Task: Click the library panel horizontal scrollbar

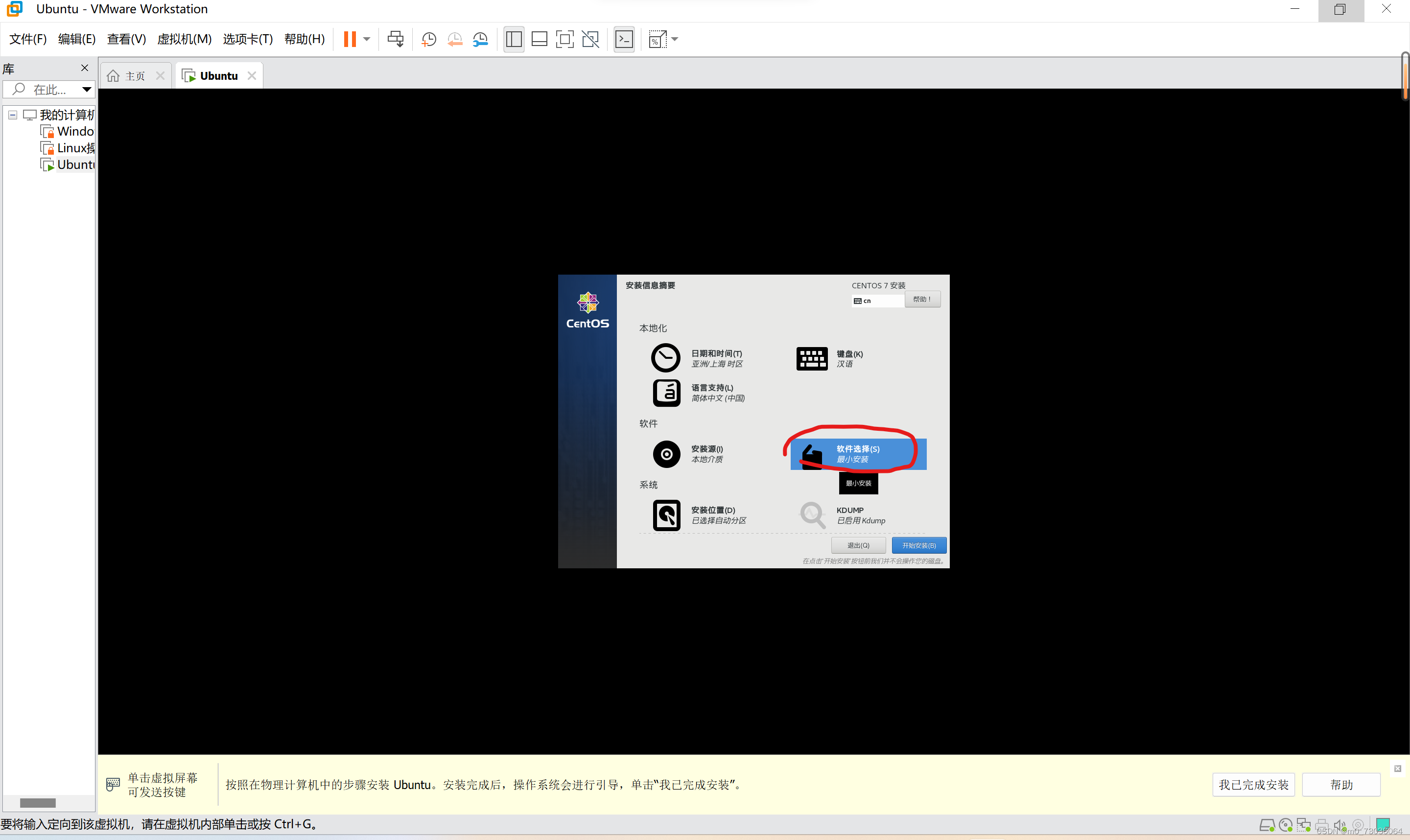Action: point(37,803)
